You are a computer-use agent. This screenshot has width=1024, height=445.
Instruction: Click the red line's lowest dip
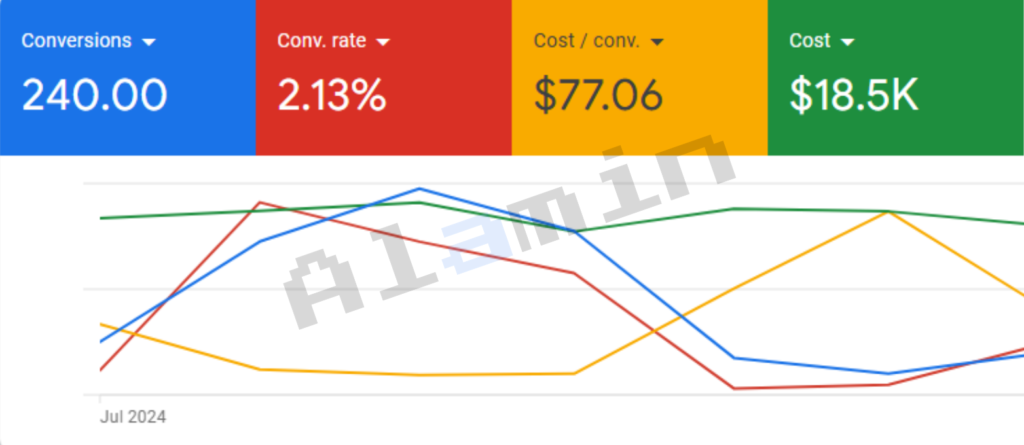(x=733, y=388)
